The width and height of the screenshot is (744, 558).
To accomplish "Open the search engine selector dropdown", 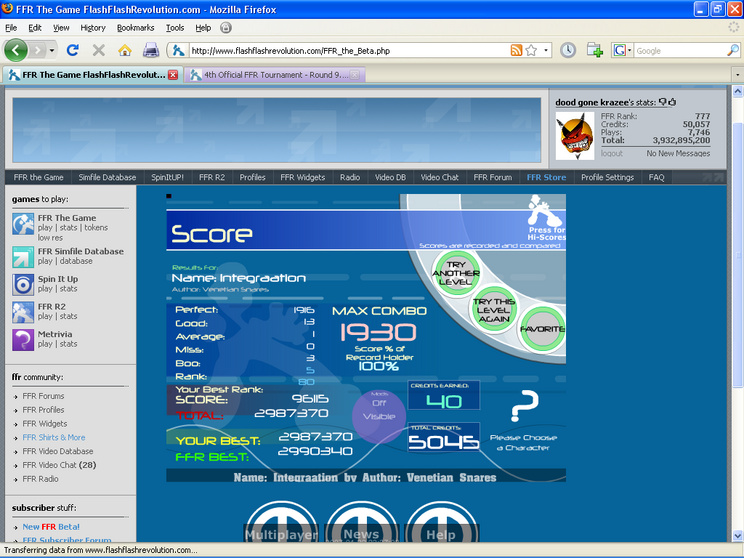I will (x=623, y=50).
